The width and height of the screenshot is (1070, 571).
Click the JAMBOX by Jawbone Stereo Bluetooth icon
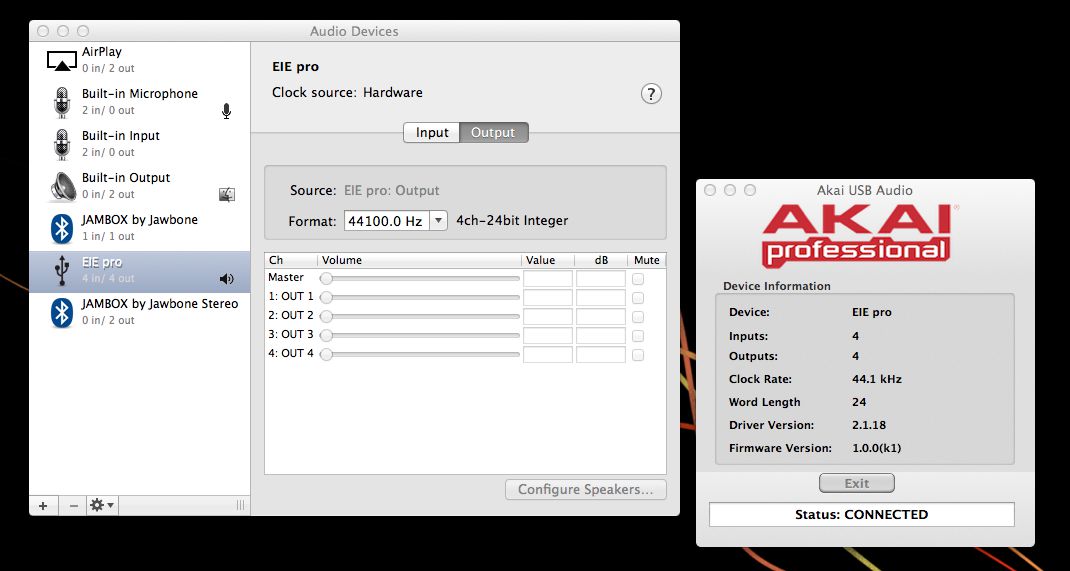tap(62, 312)
